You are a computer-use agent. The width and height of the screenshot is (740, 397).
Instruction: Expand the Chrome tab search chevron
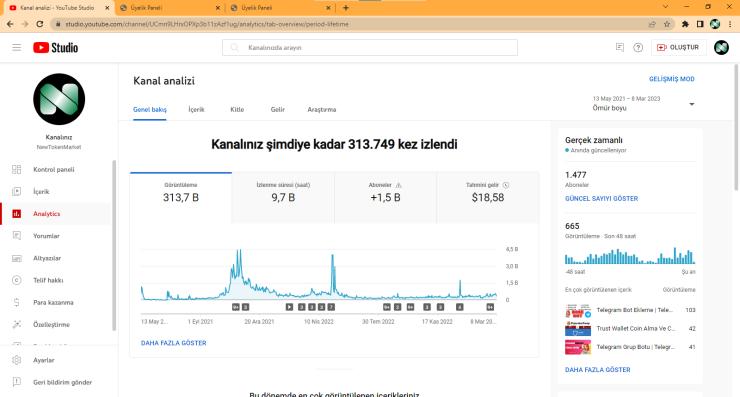click(665, 7)
